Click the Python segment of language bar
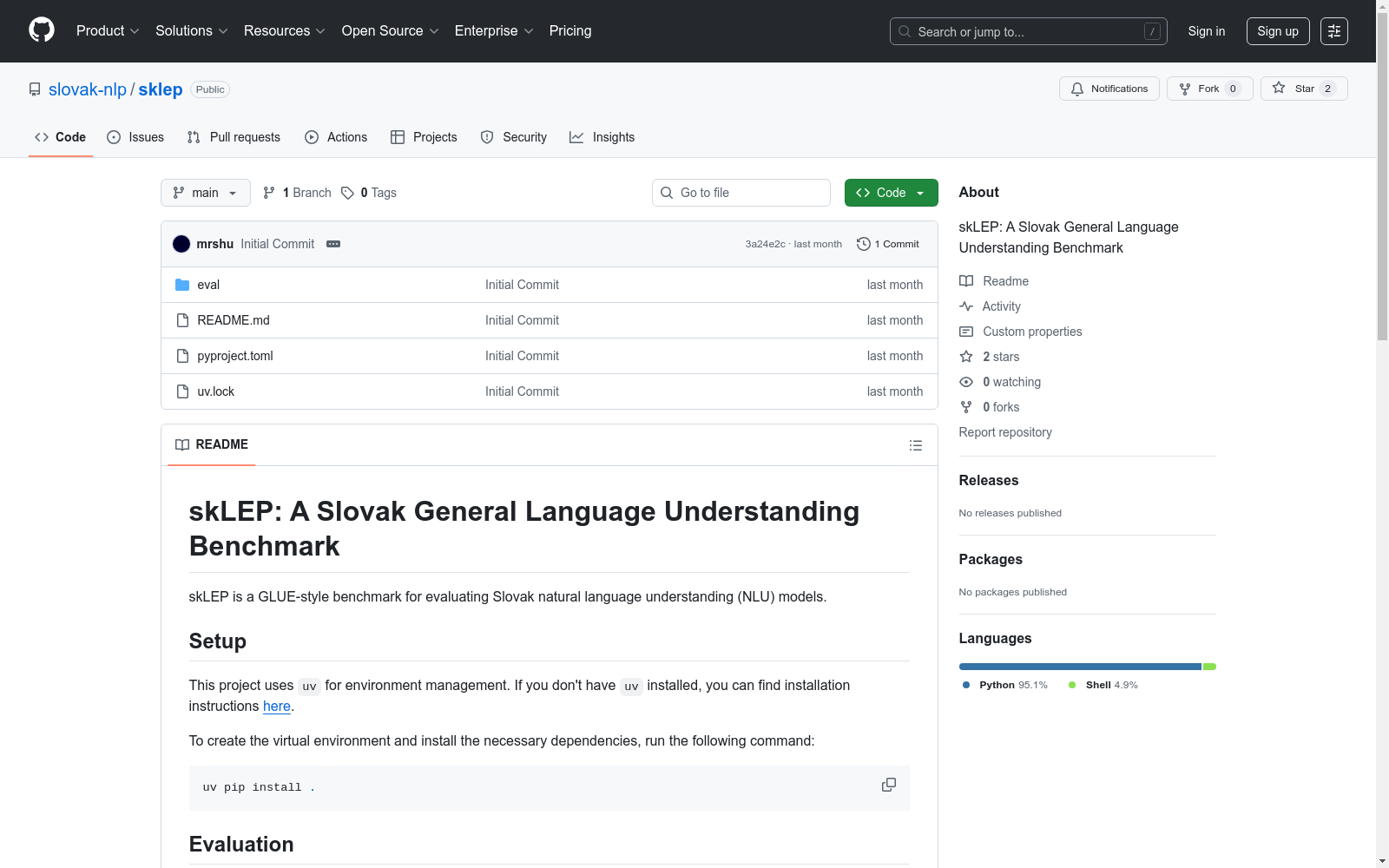Viewport: 1389px width, 868px height. click(1080, 667)
